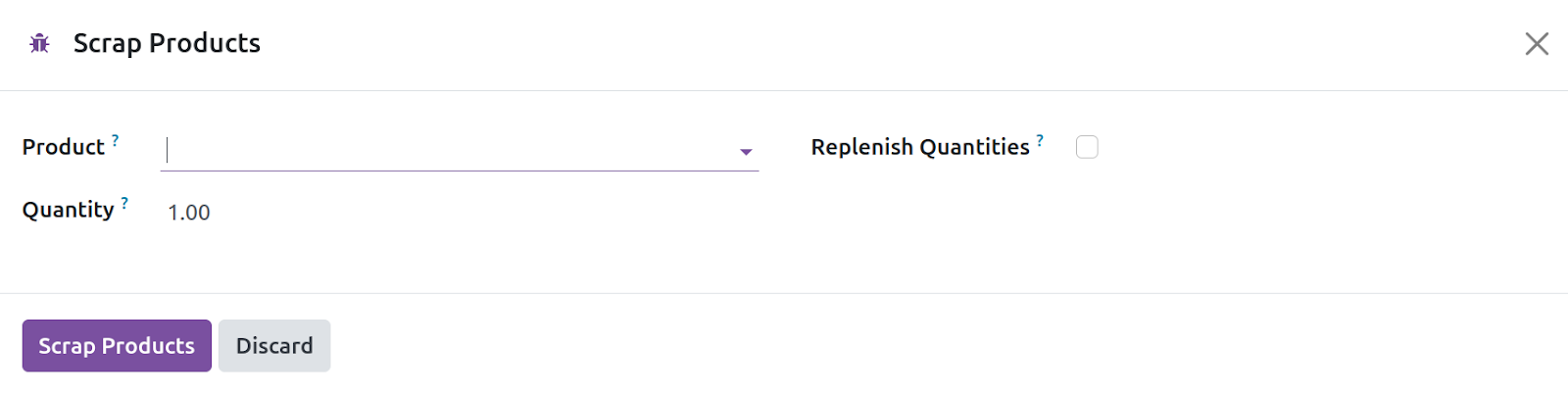Viewport: 1568px width, 396px height.
Task: Toggle automatic replenishment of scrapped quantities
Action: (x=1087, y=147)
